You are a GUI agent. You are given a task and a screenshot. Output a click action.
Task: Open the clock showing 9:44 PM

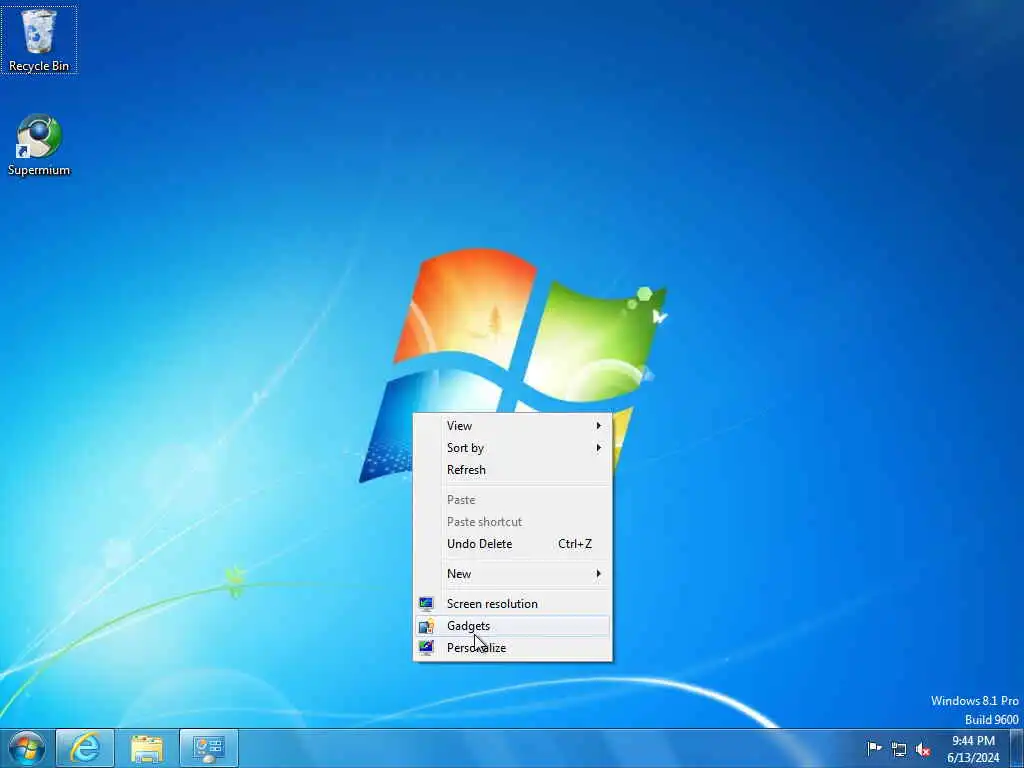(973, 749)
